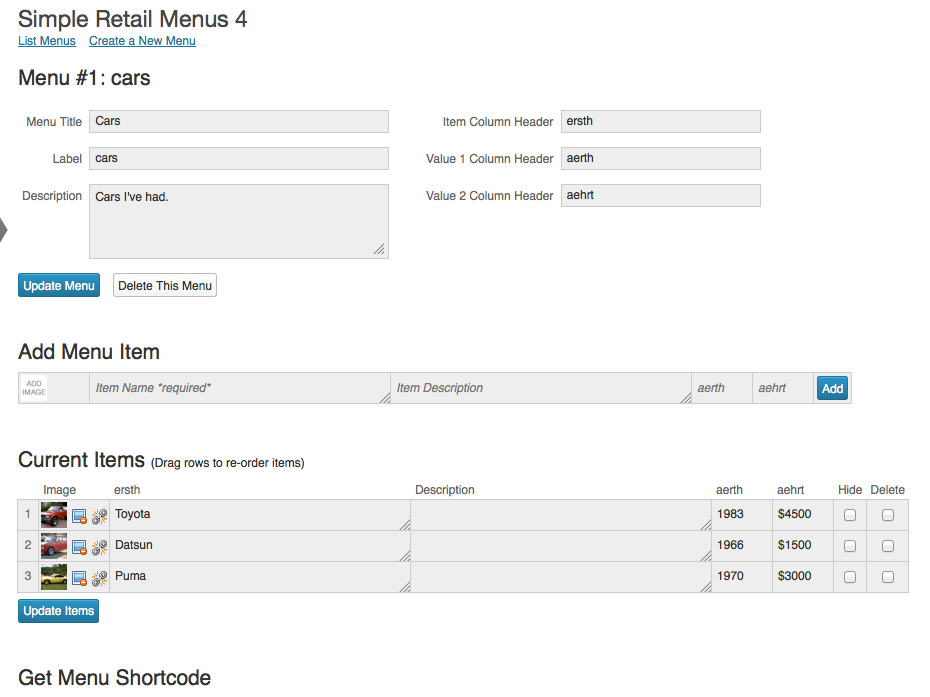The width and height of the screenshot is (930, 697).
Task: Open the Toyota car thumbnail image
Action: (54, 516)
